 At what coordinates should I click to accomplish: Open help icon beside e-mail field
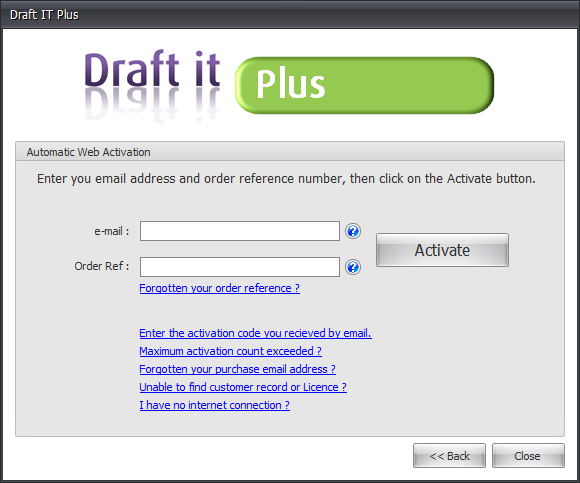(x=353, y=231)
